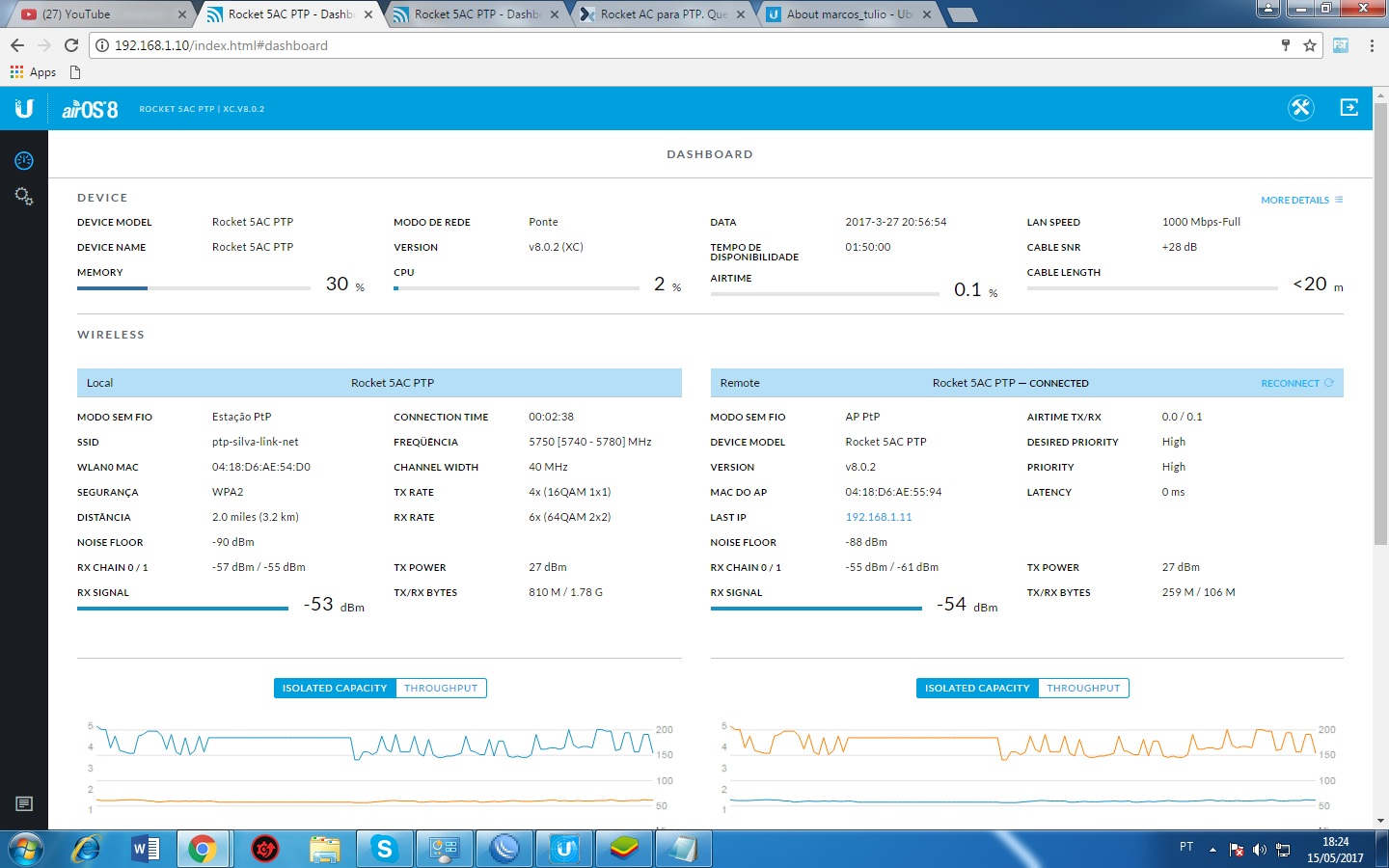The width and height of the screenshot is (1389, 868).
Task: Open the log panel icon in sidebar
Action: pos(24,803)
